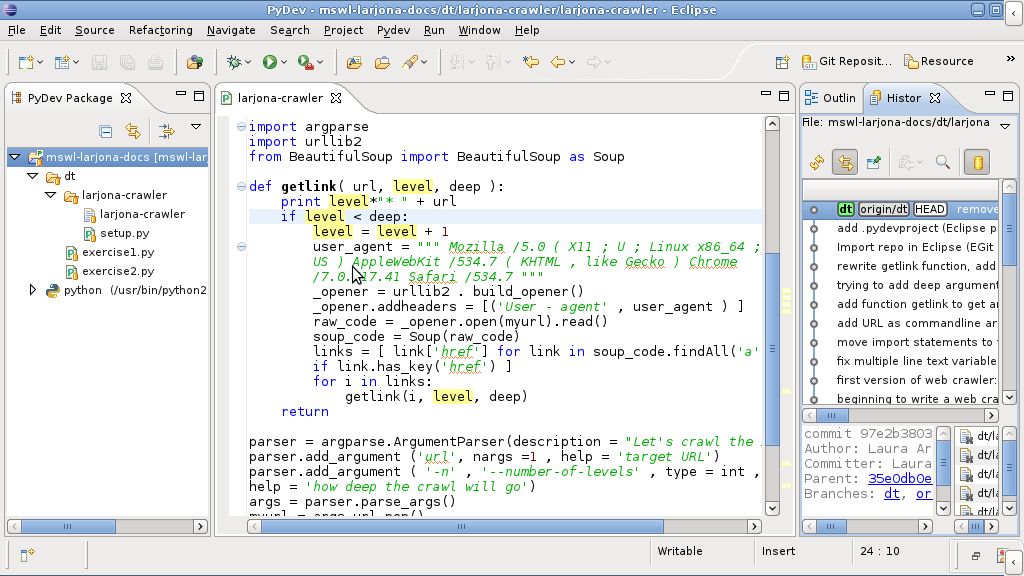The width and height of the screenshot is (1024, 576).
Task: Click the editor horizontal scrollbar thumb
Action: coord(462,526)
